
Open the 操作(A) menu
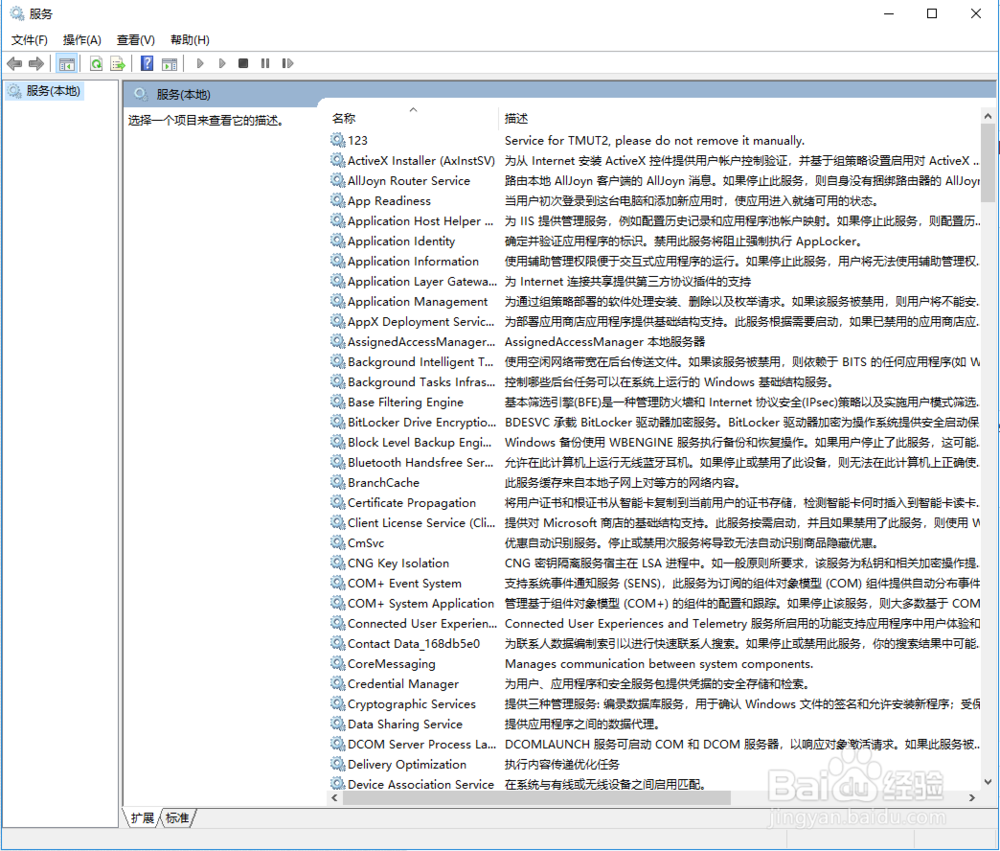click(x=82, y=40)
